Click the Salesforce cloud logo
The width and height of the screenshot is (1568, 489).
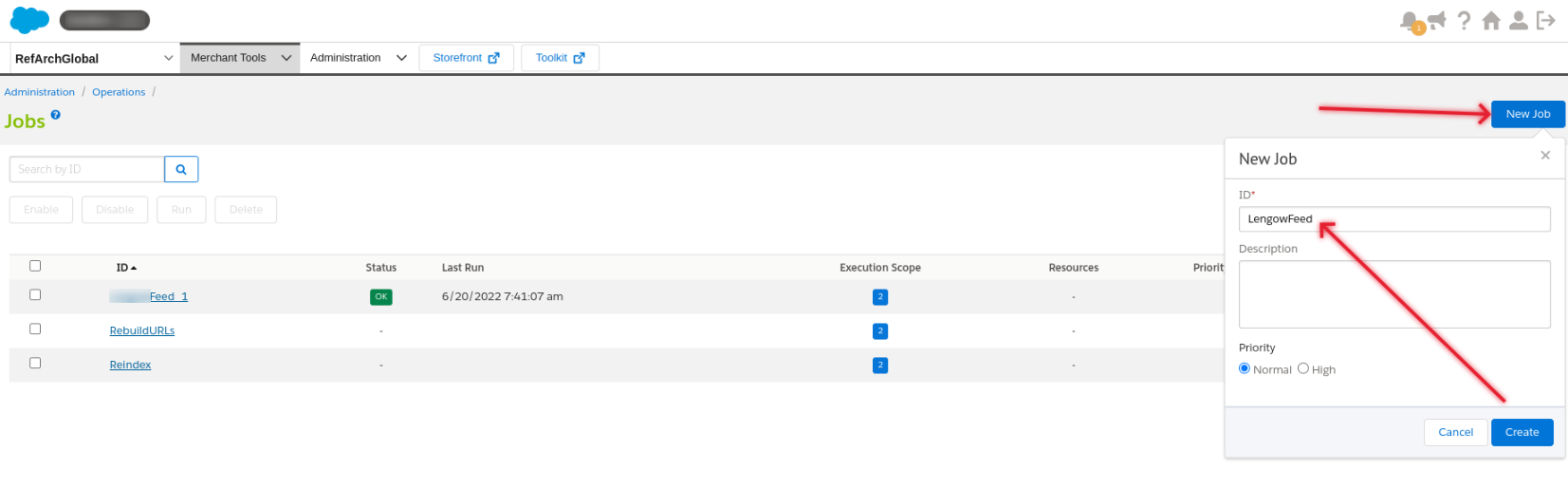point(29,20)
